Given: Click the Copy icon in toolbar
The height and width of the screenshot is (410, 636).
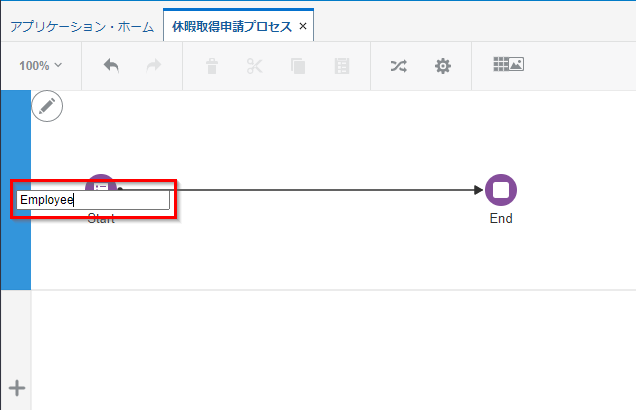Looking at the screenshot, I should click(297, 66).
